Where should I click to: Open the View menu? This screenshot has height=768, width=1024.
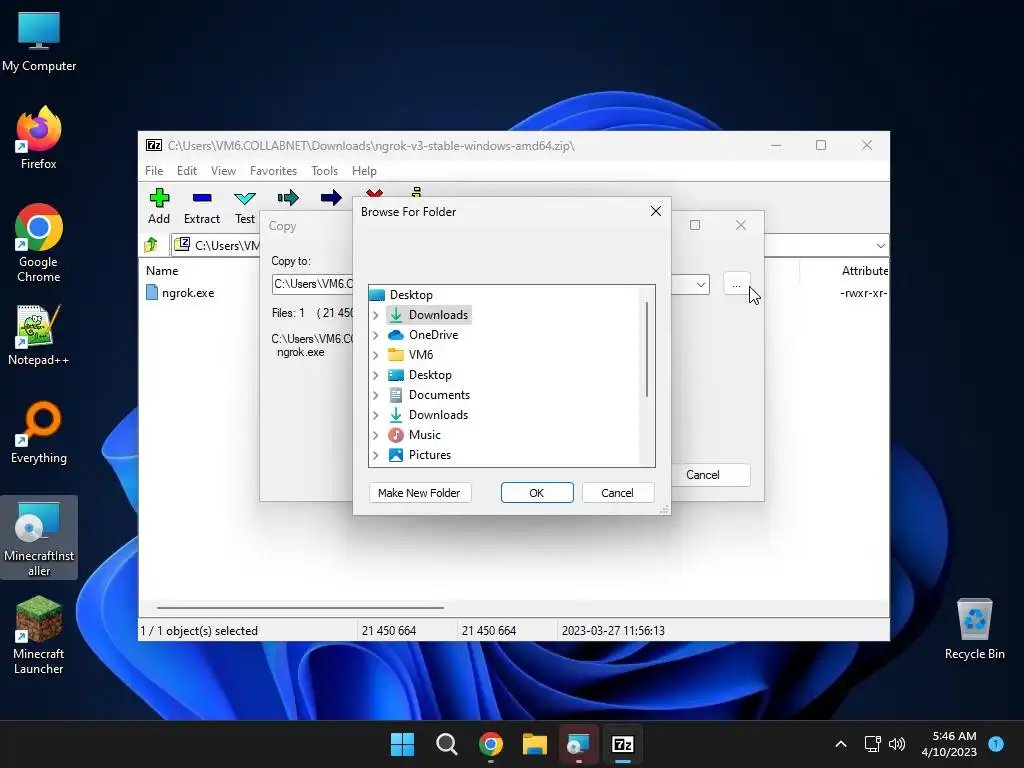click(223, 170)
